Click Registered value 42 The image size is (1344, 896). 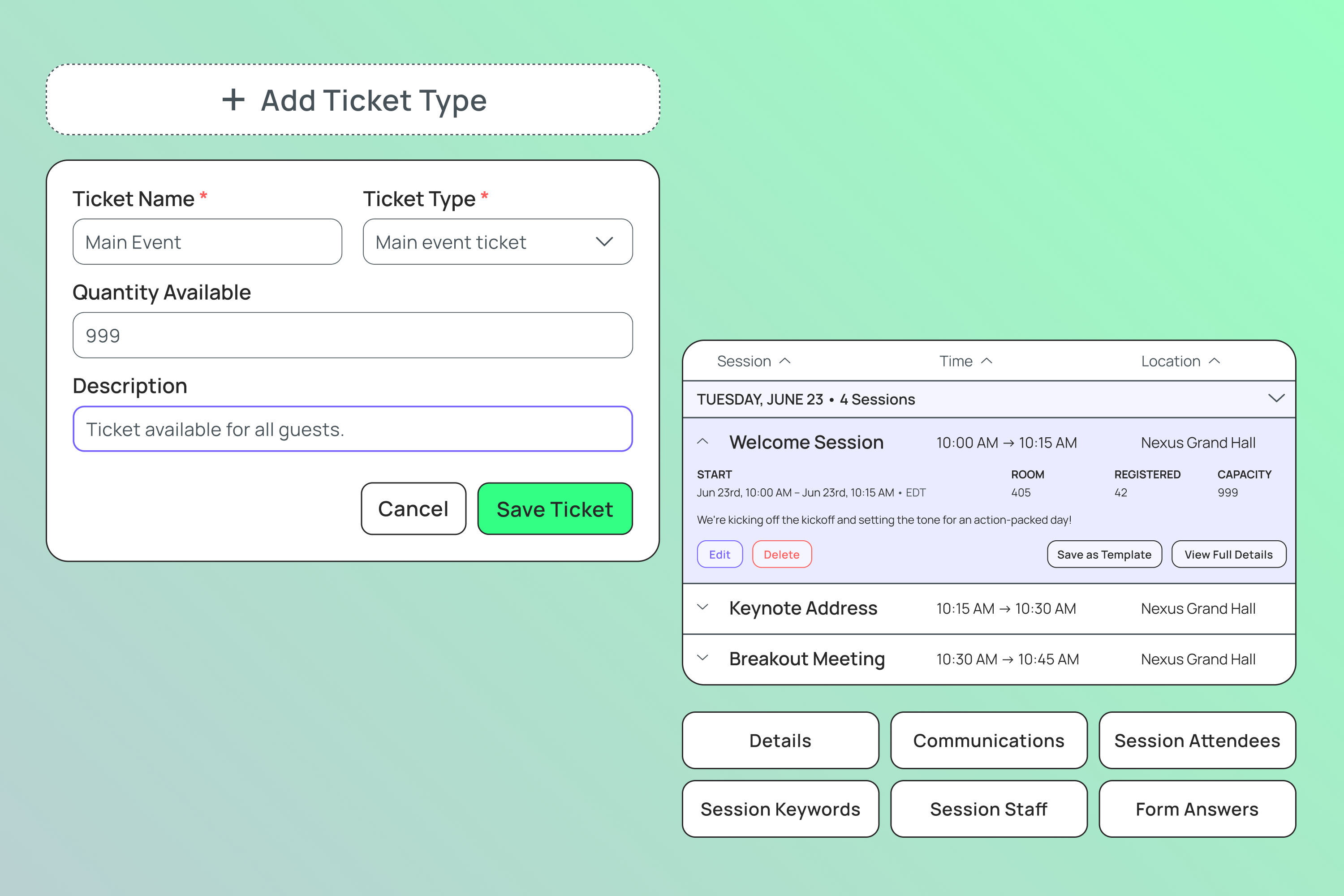tap(1120, 492)
